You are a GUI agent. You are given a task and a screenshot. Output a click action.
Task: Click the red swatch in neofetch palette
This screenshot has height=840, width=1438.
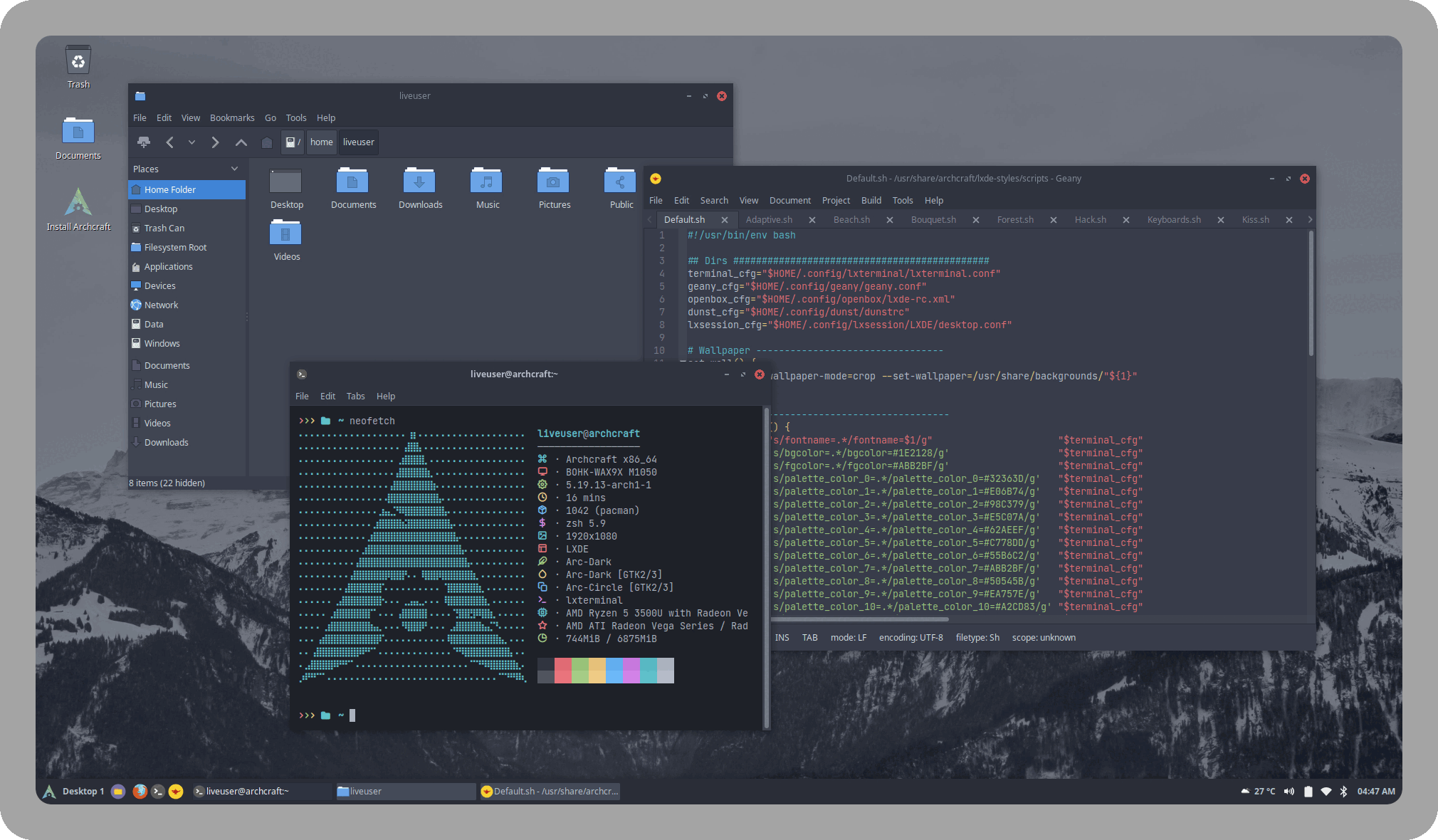pos(562,671)
